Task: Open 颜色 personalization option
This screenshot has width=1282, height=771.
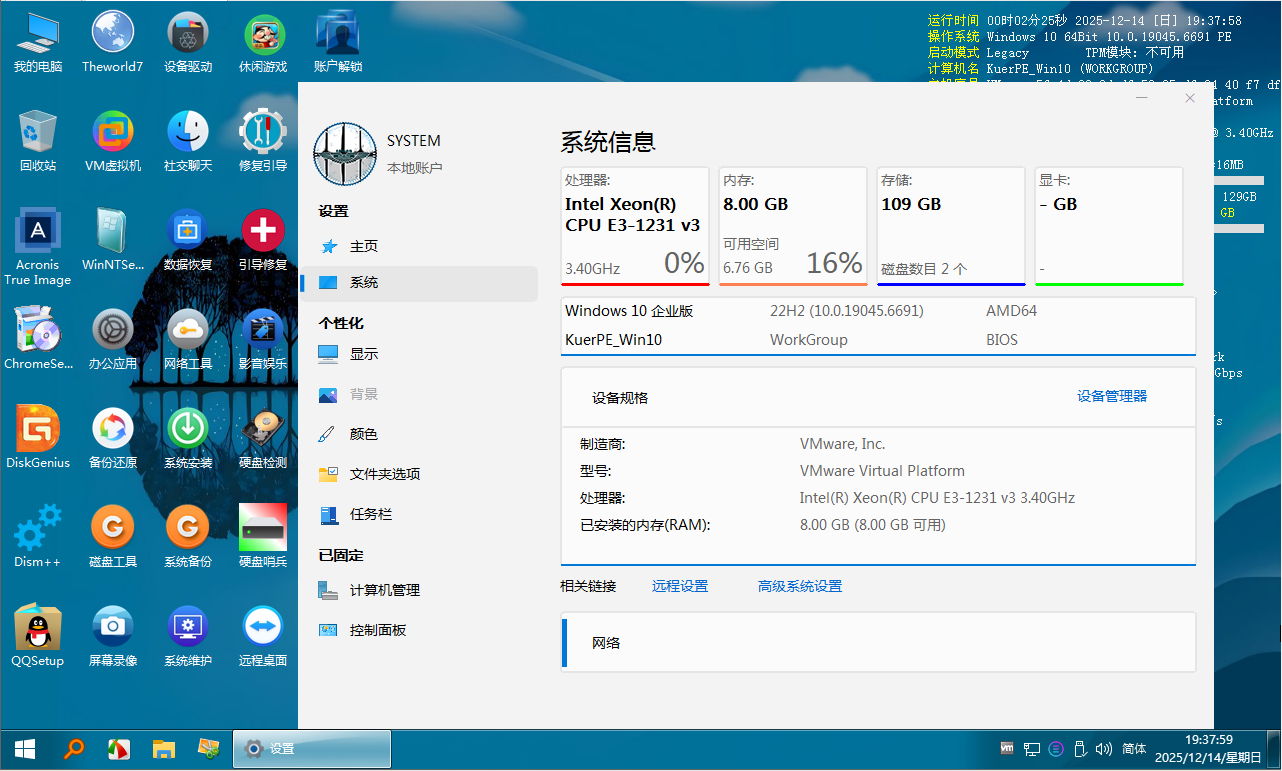Action: point(363,434)
